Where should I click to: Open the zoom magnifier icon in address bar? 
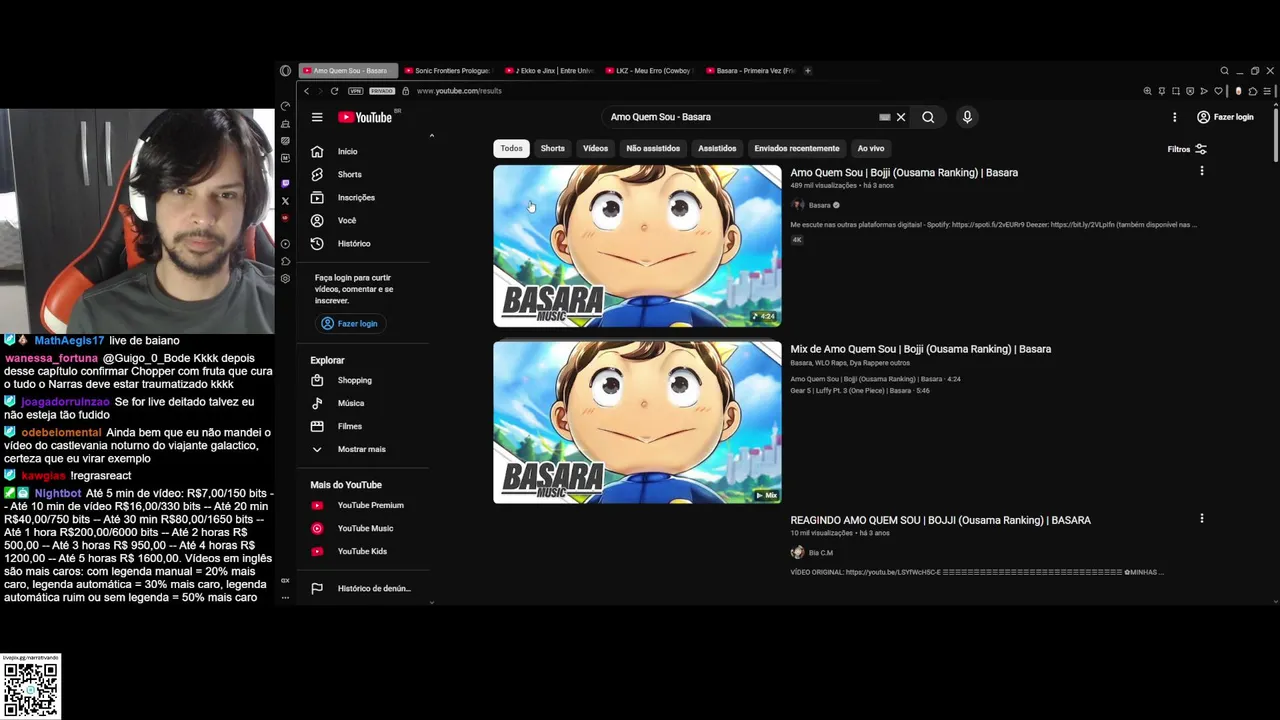[x=1147, y=91]
